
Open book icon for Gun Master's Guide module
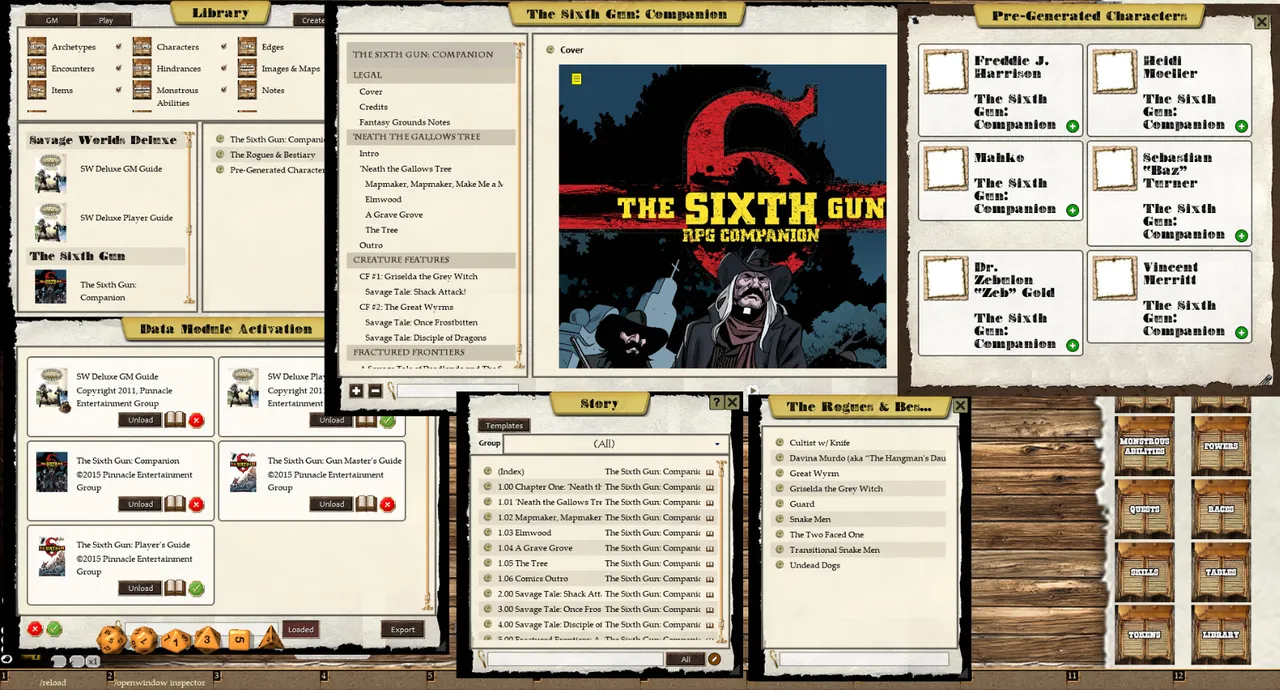366,504
